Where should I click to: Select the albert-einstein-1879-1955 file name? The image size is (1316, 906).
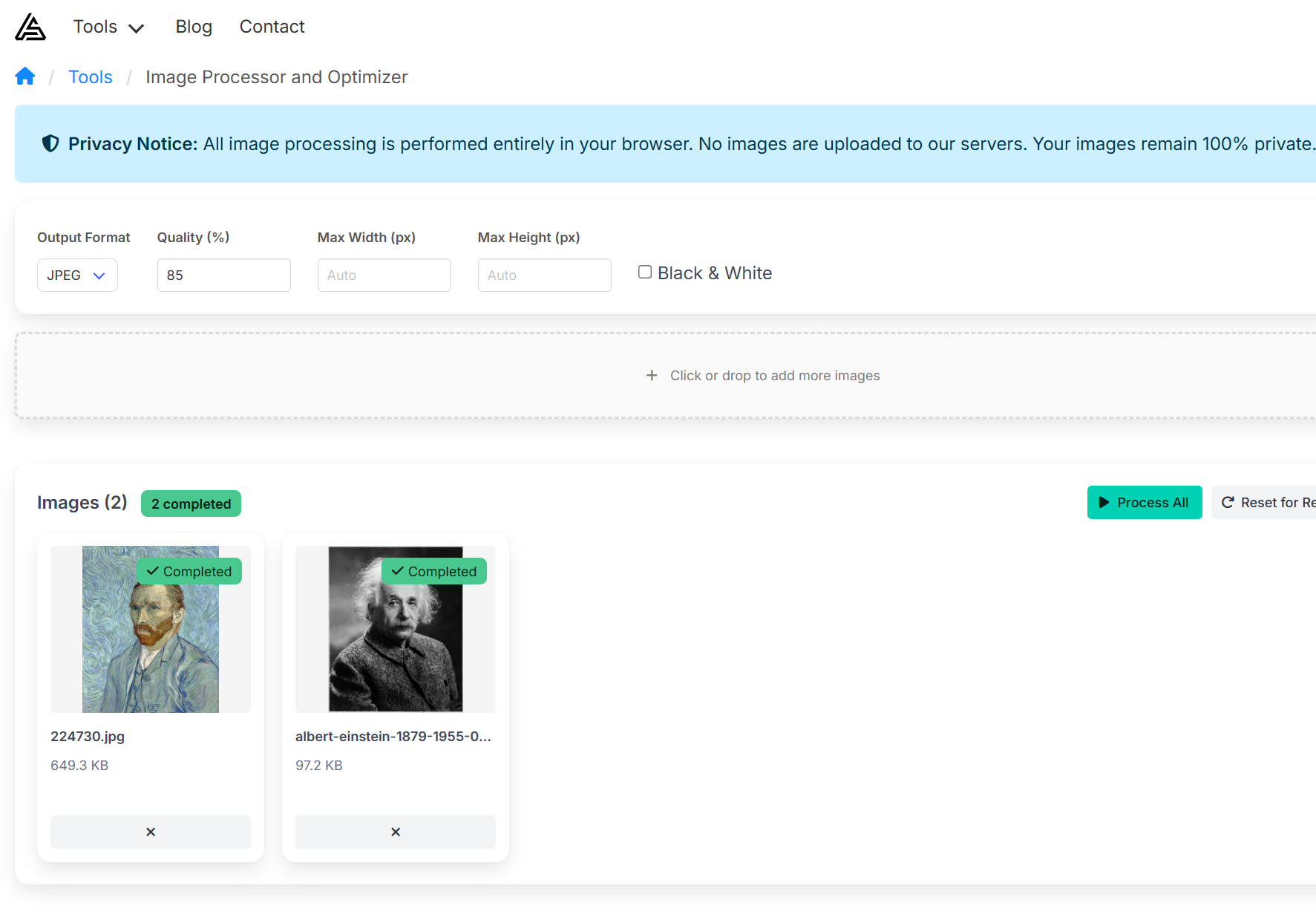393,737
